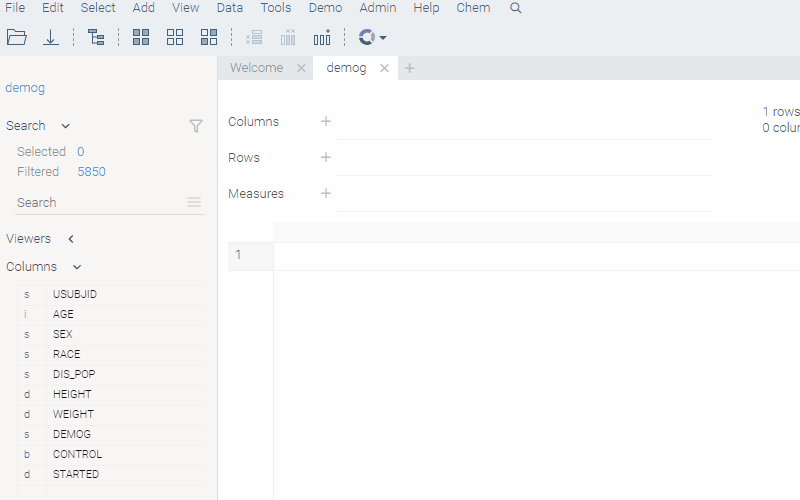The width and height of the screenshot is (800, 500).
Task: Click the demog table link
Action: (x=25, y=88)
